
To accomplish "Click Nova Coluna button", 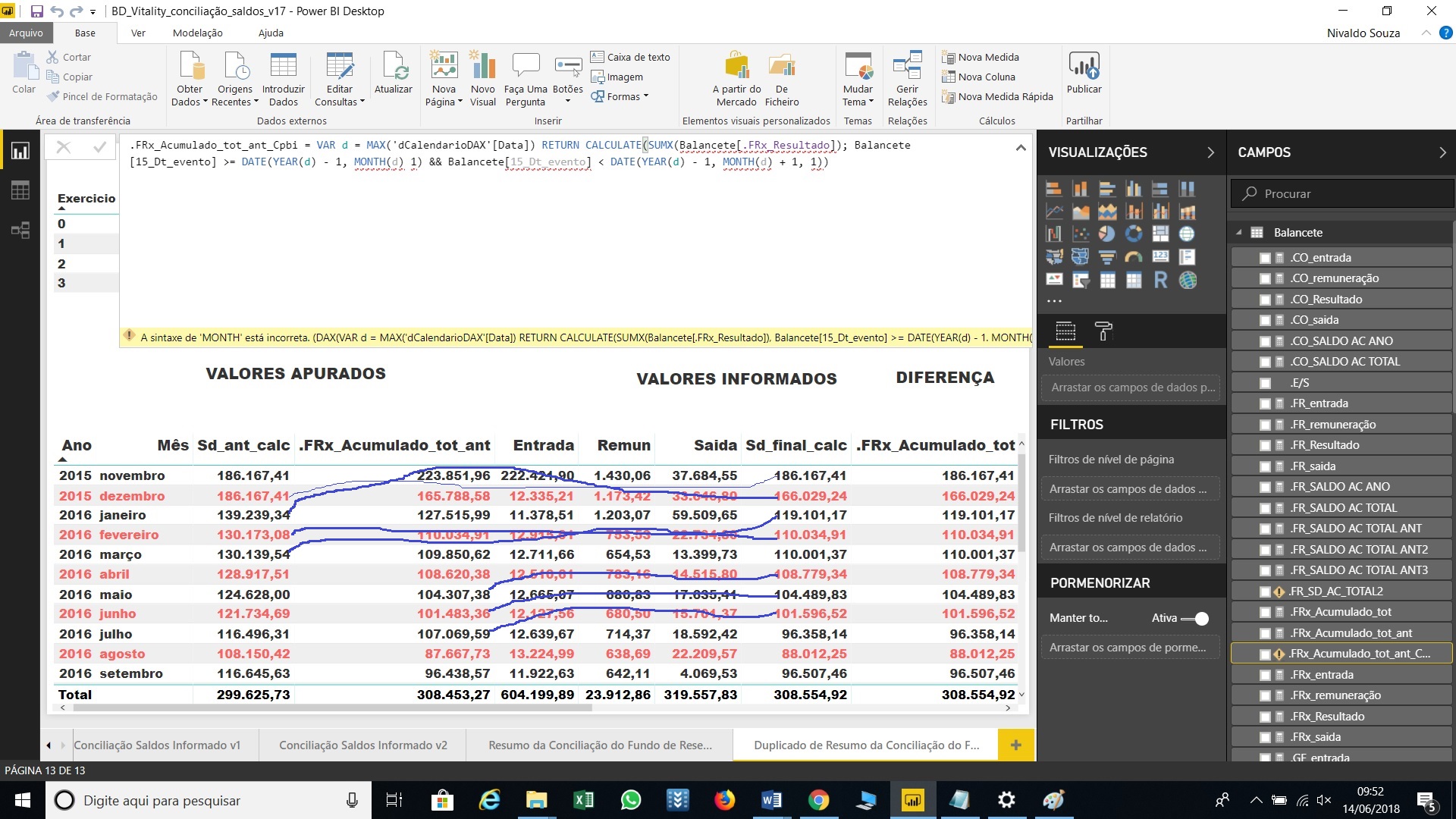I will coord(978,77).
